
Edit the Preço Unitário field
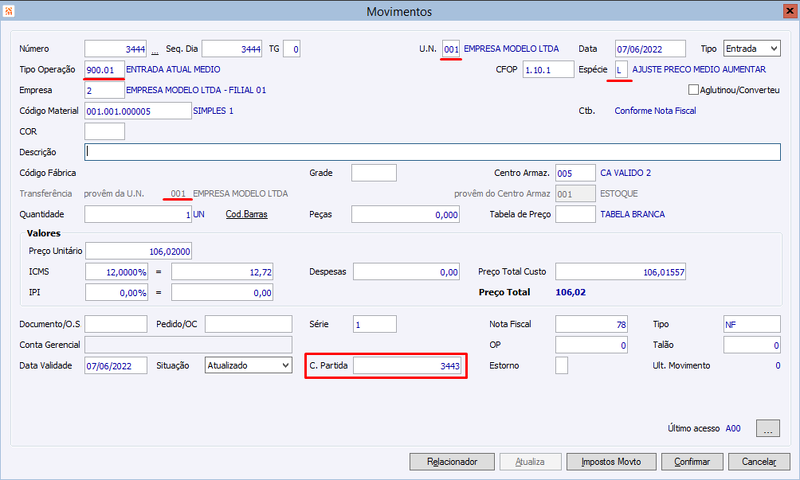click(x=138, y=251)
